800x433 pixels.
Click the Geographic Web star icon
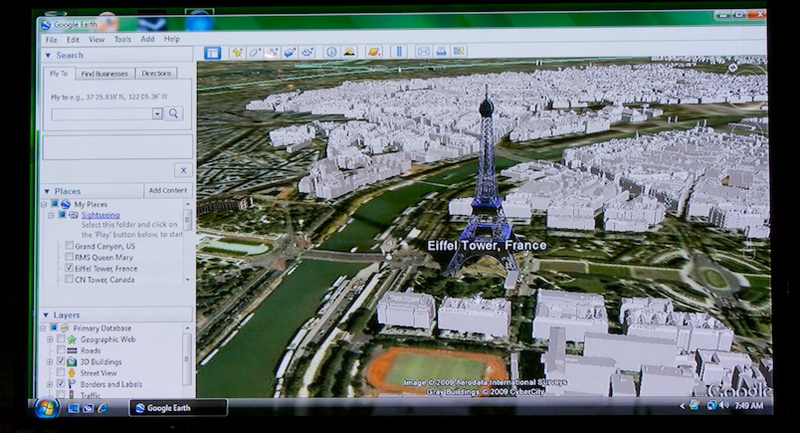72,339
